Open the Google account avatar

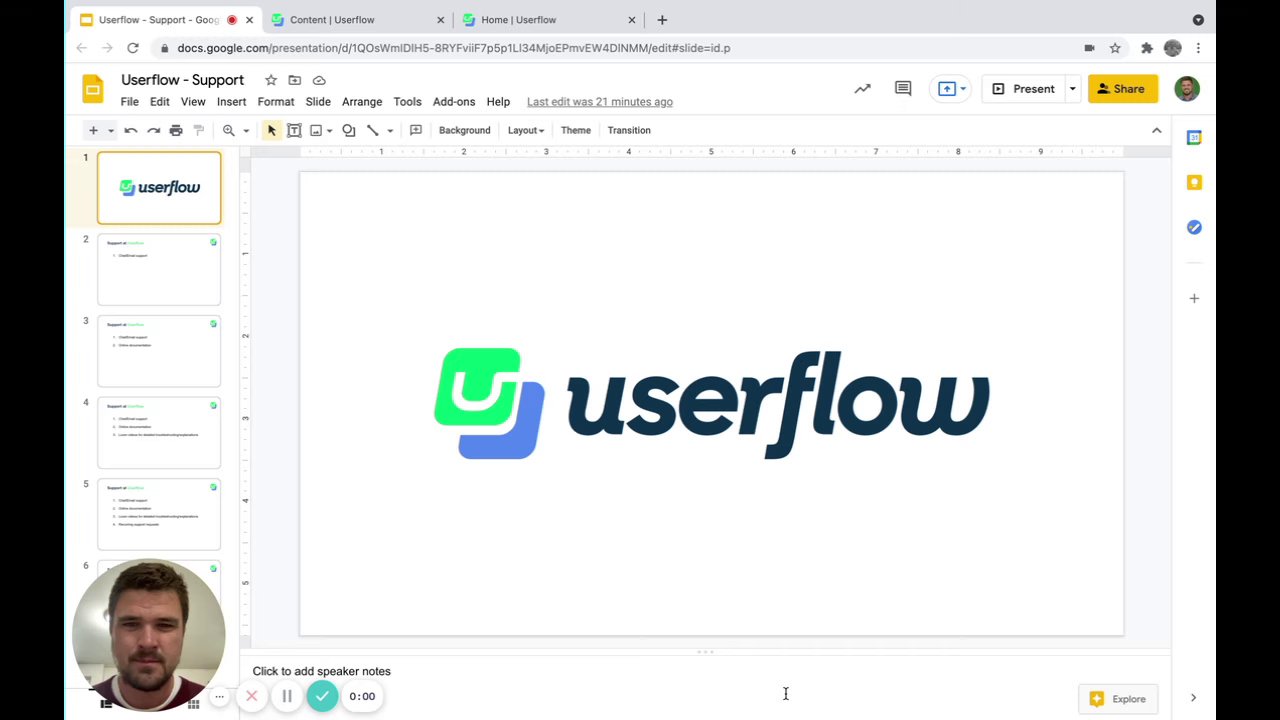click(x=1187, y=89)
